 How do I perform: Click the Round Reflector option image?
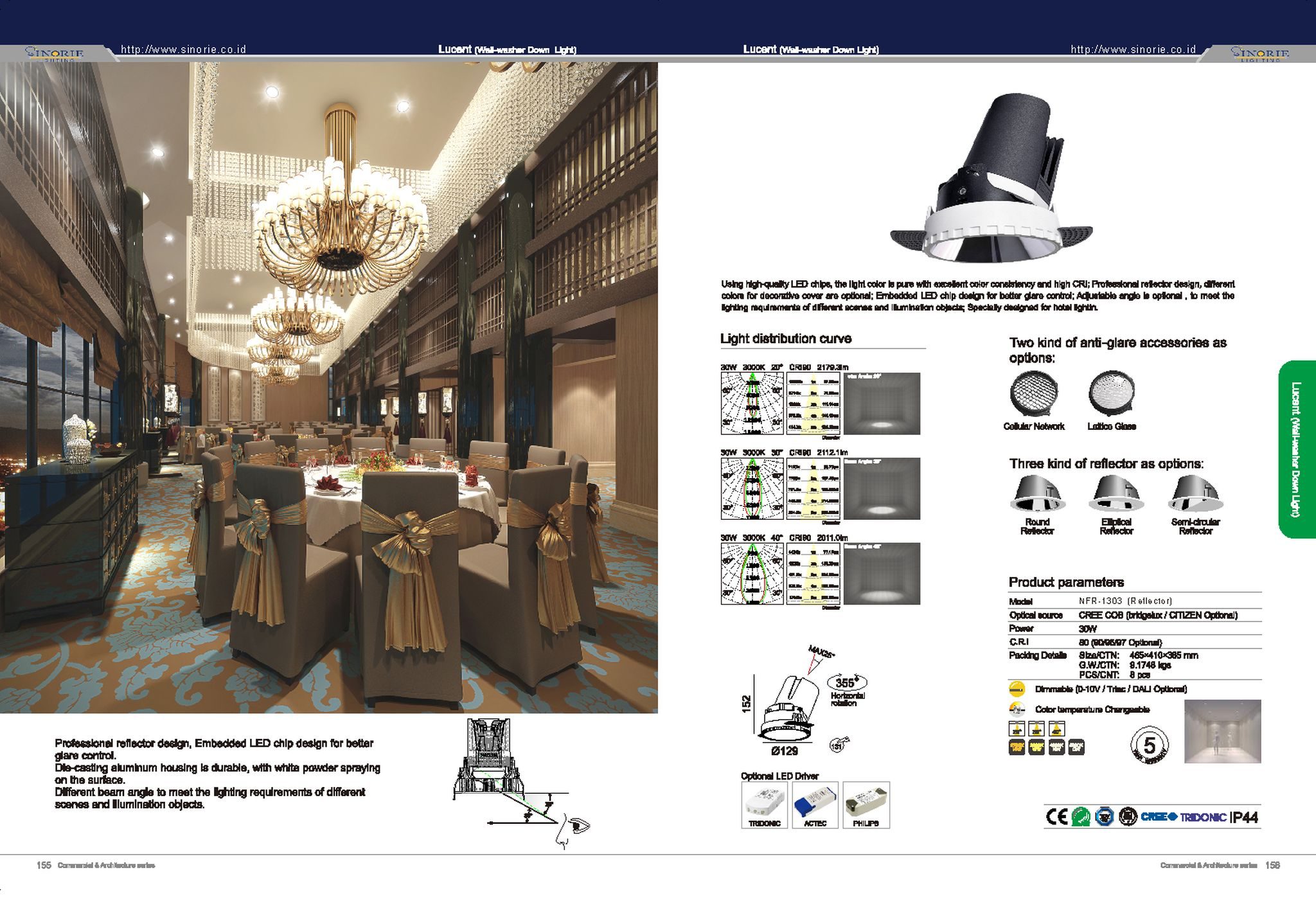[1037, 495]
